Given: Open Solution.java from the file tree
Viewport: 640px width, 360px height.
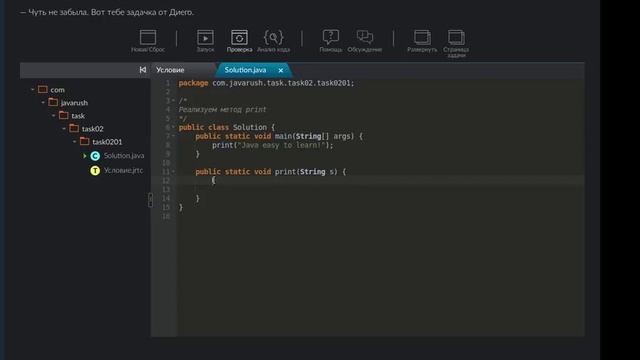Looking at the screenshot, I should click(124, 156).
